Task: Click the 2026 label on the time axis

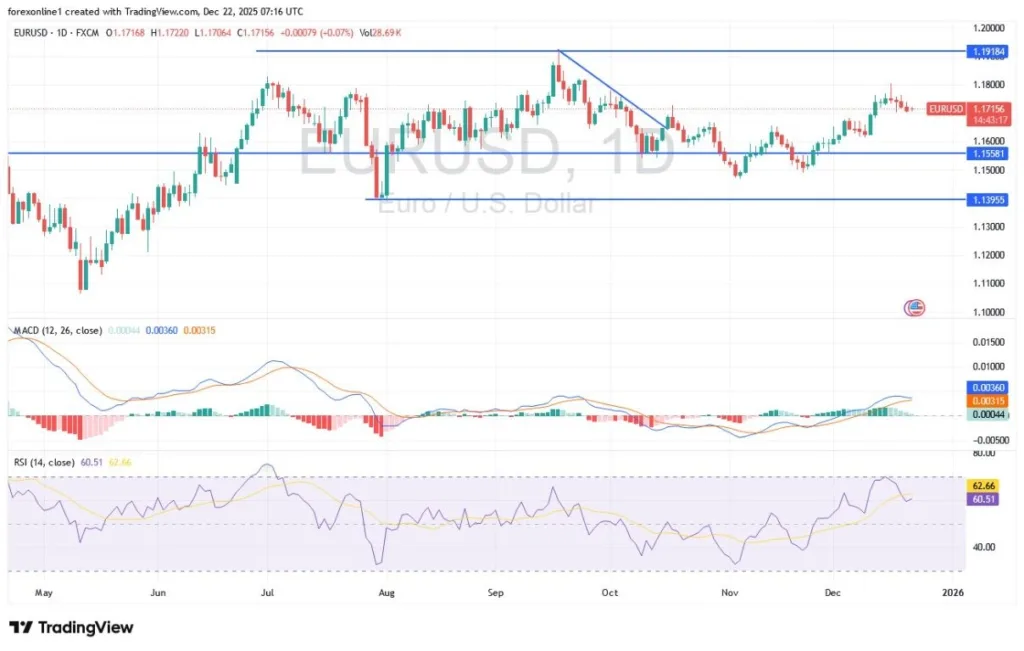Action: (x=953, y=592)
